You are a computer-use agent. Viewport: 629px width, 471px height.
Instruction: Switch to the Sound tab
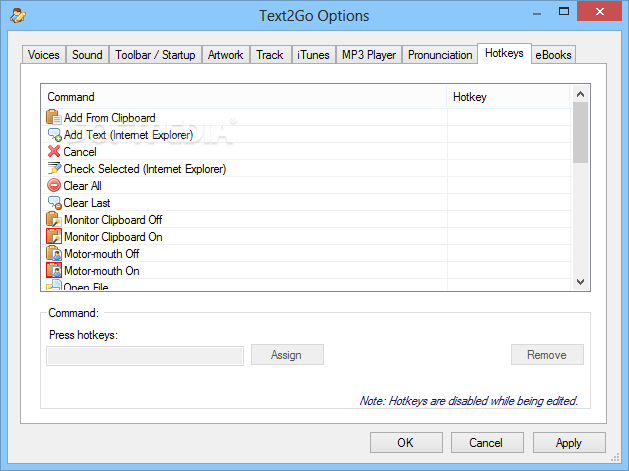click(x=87, y=55)
